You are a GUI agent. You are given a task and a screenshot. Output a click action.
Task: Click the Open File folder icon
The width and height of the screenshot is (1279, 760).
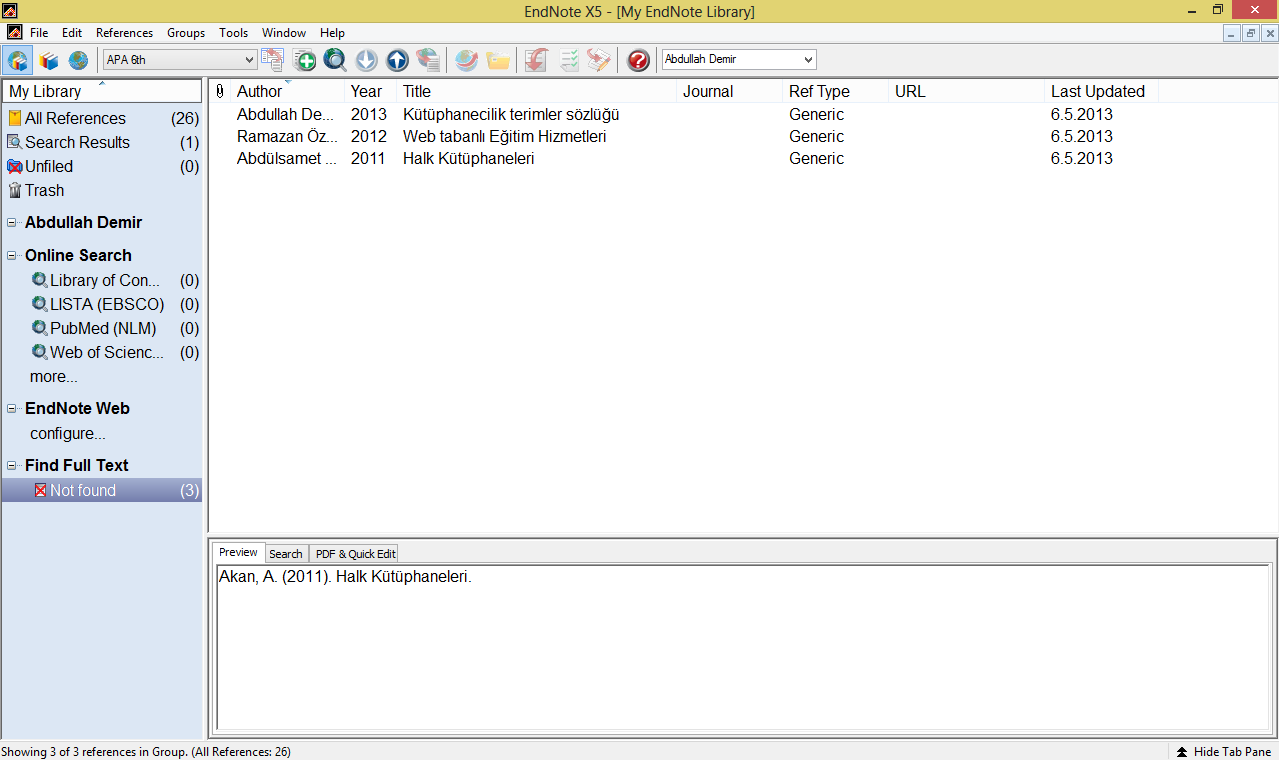tap(498, 60)
